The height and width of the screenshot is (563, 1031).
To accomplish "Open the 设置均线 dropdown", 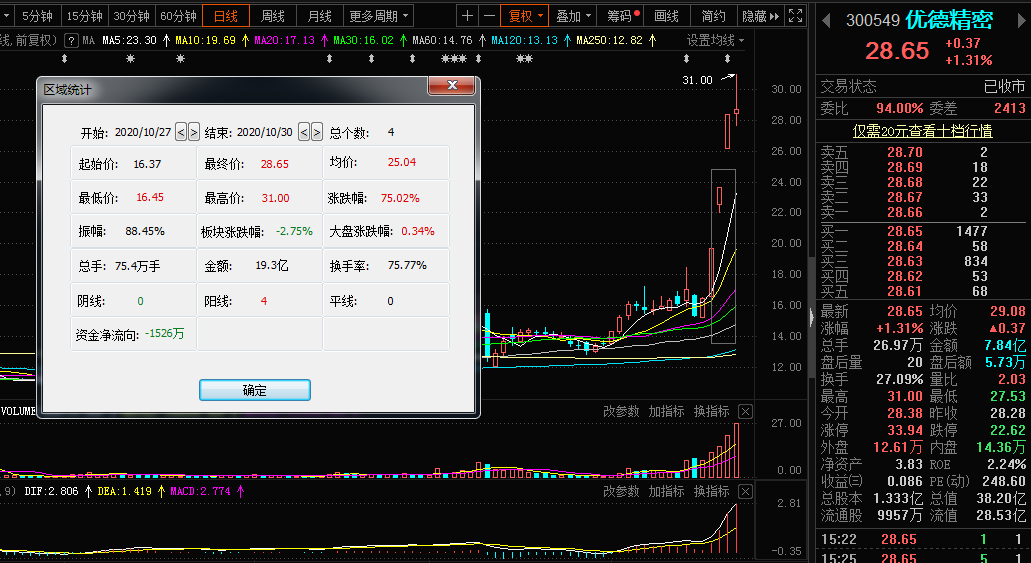I will (x=715, y=41).
